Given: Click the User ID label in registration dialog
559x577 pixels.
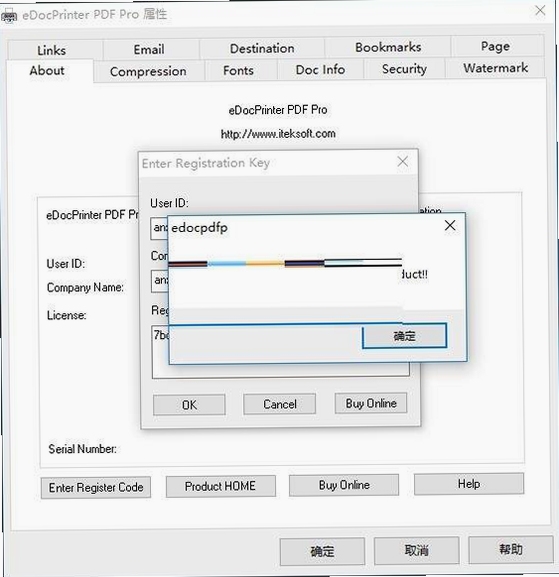Looking at the screenshot, I should pyautogui.click(x=169, y=203).
